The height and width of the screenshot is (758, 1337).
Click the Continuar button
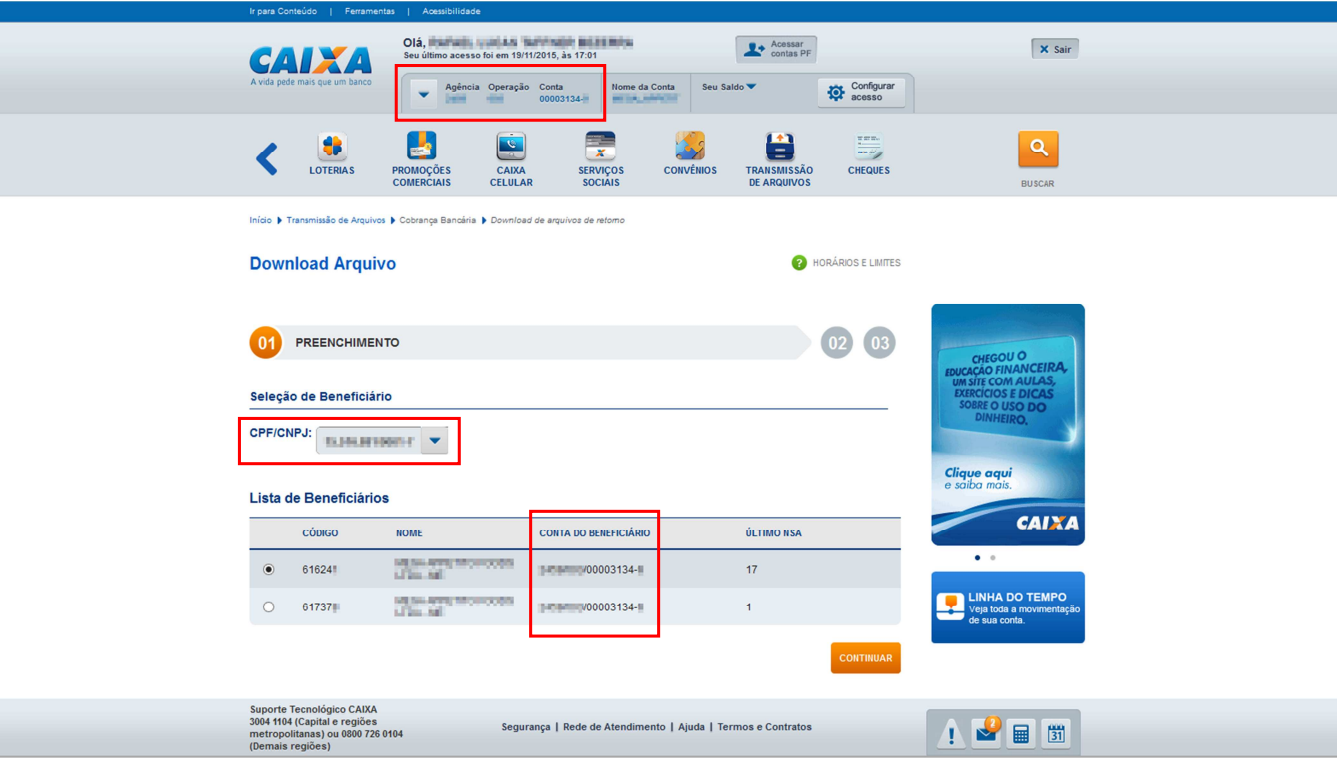[865, 658]
